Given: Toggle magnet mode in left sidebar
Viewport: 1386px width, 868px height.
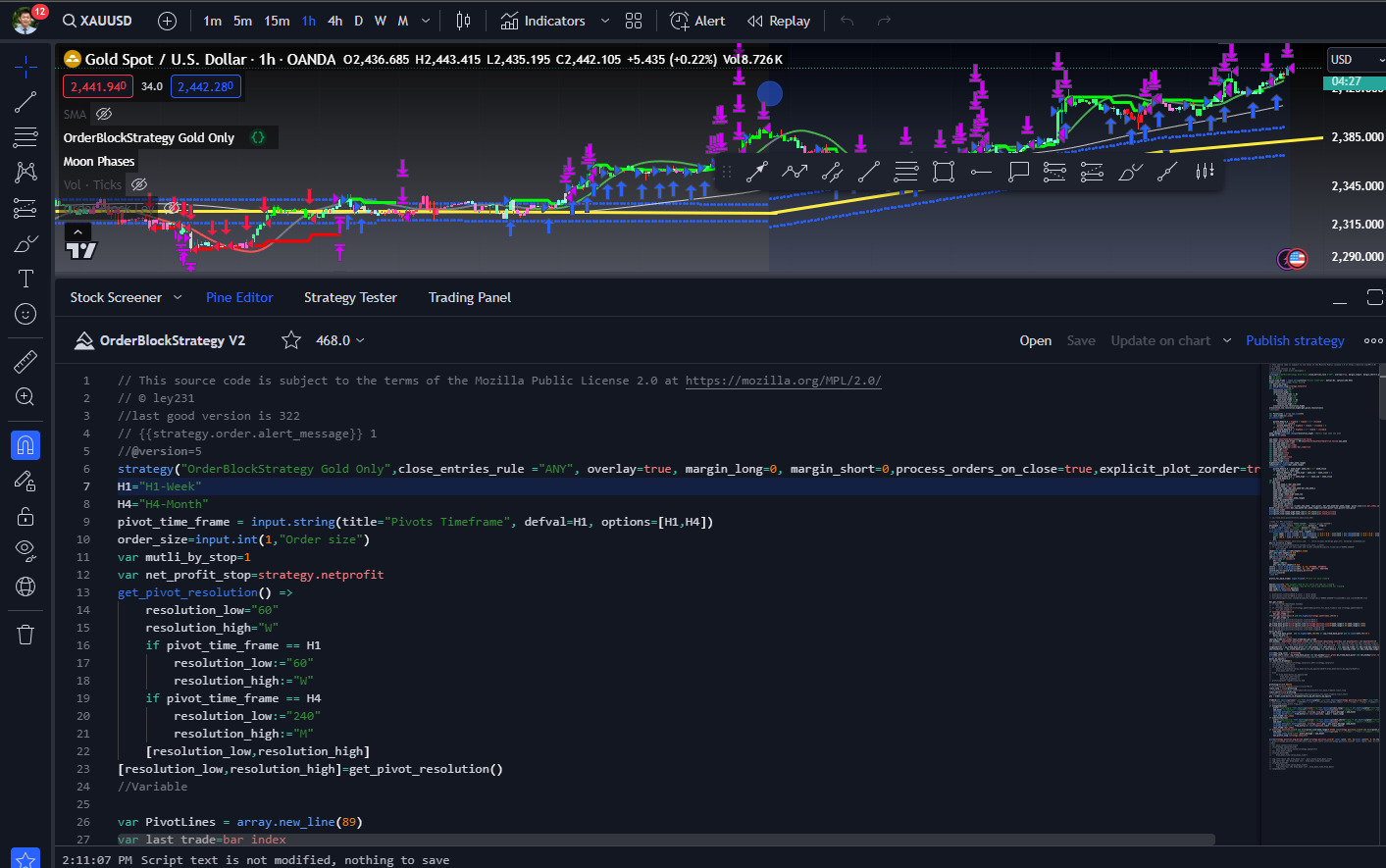Looking at the screenshot, I should (x=26, y=445).
